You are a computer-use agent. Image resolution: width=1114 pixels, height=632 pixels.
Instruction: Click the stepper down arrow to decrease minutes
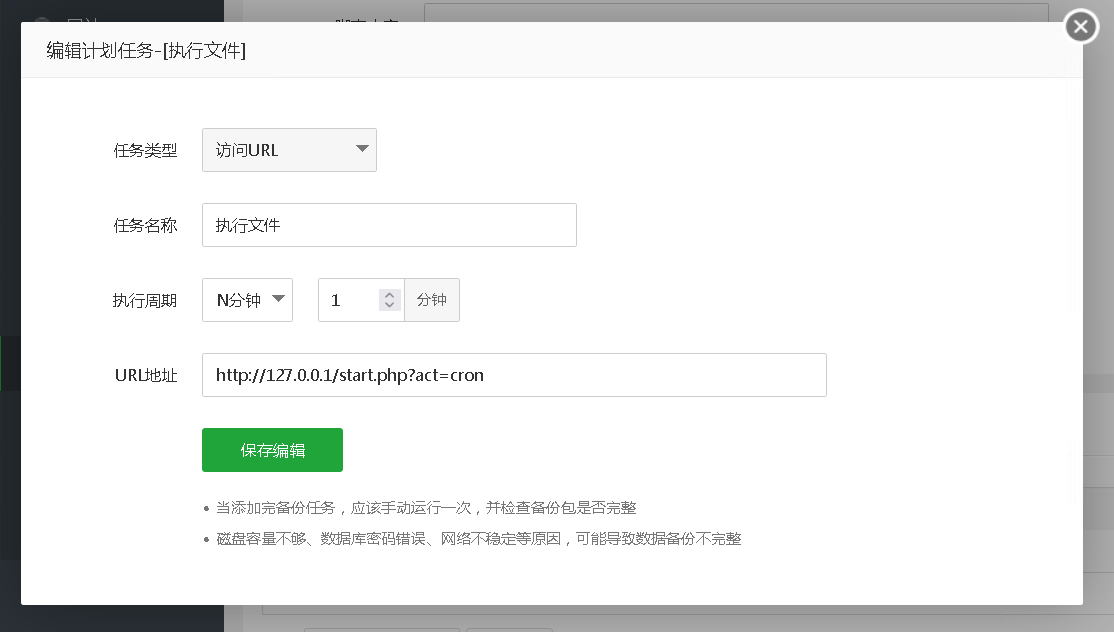click(389, 306)
